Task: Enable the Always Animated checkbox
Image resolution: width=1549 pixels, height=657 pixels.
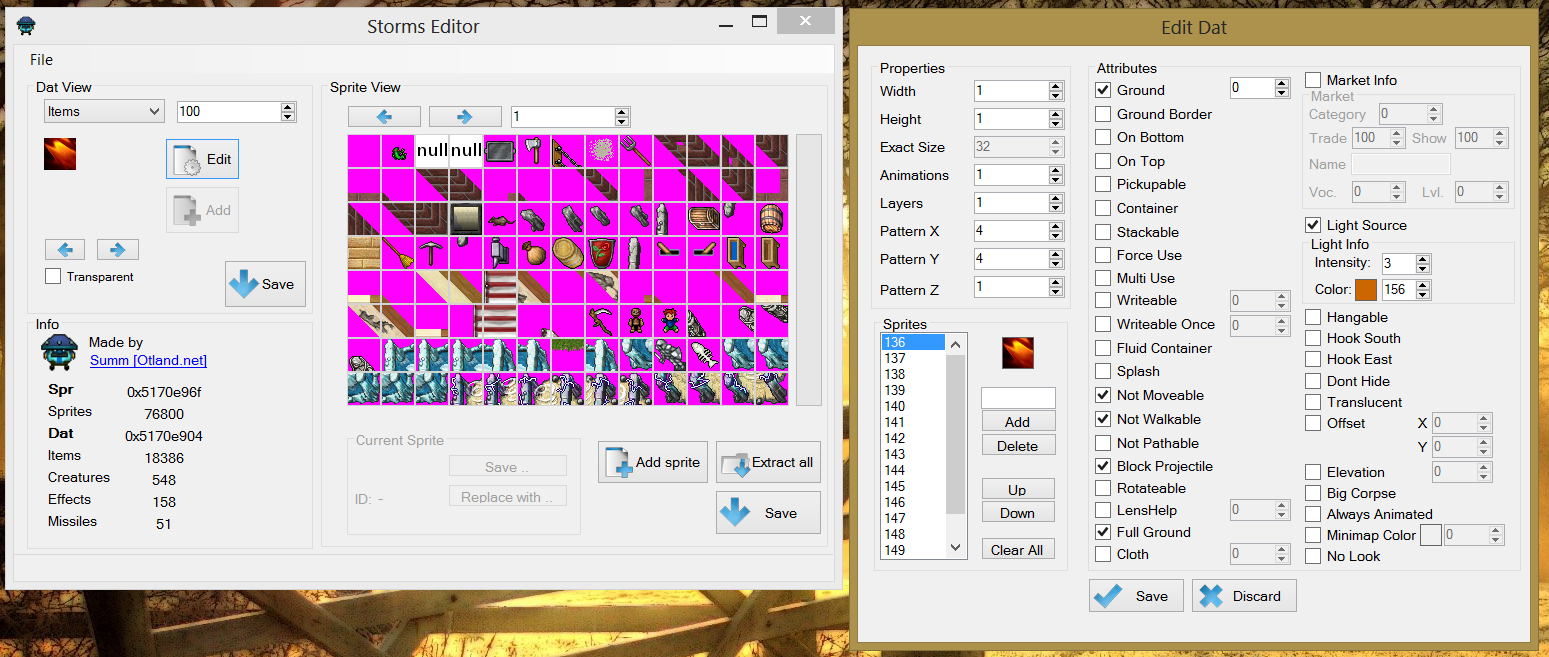Action: 1313,514
